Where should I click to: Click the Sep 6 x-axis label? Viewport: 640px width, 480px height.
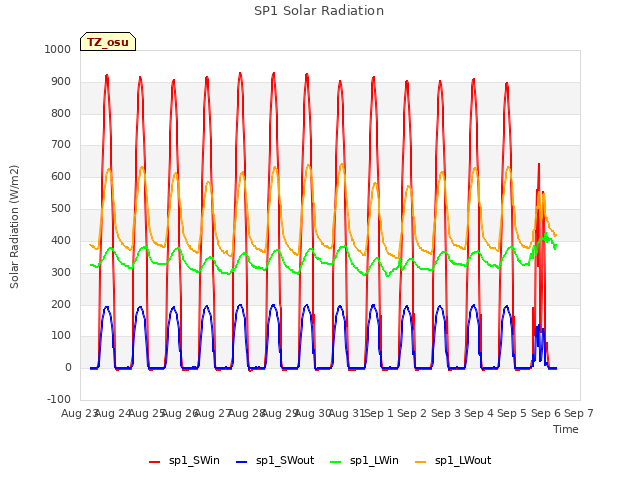click(x=546, y=413)
